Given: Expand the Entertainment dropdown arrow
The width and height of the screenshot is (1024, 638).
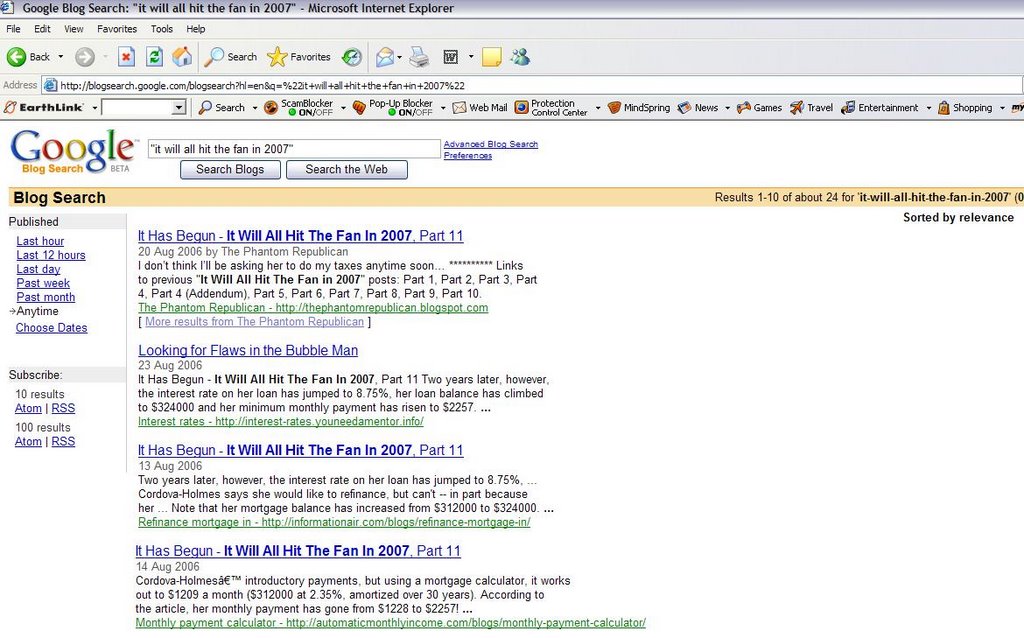Looking at the screenshot, I should point(929,108).
